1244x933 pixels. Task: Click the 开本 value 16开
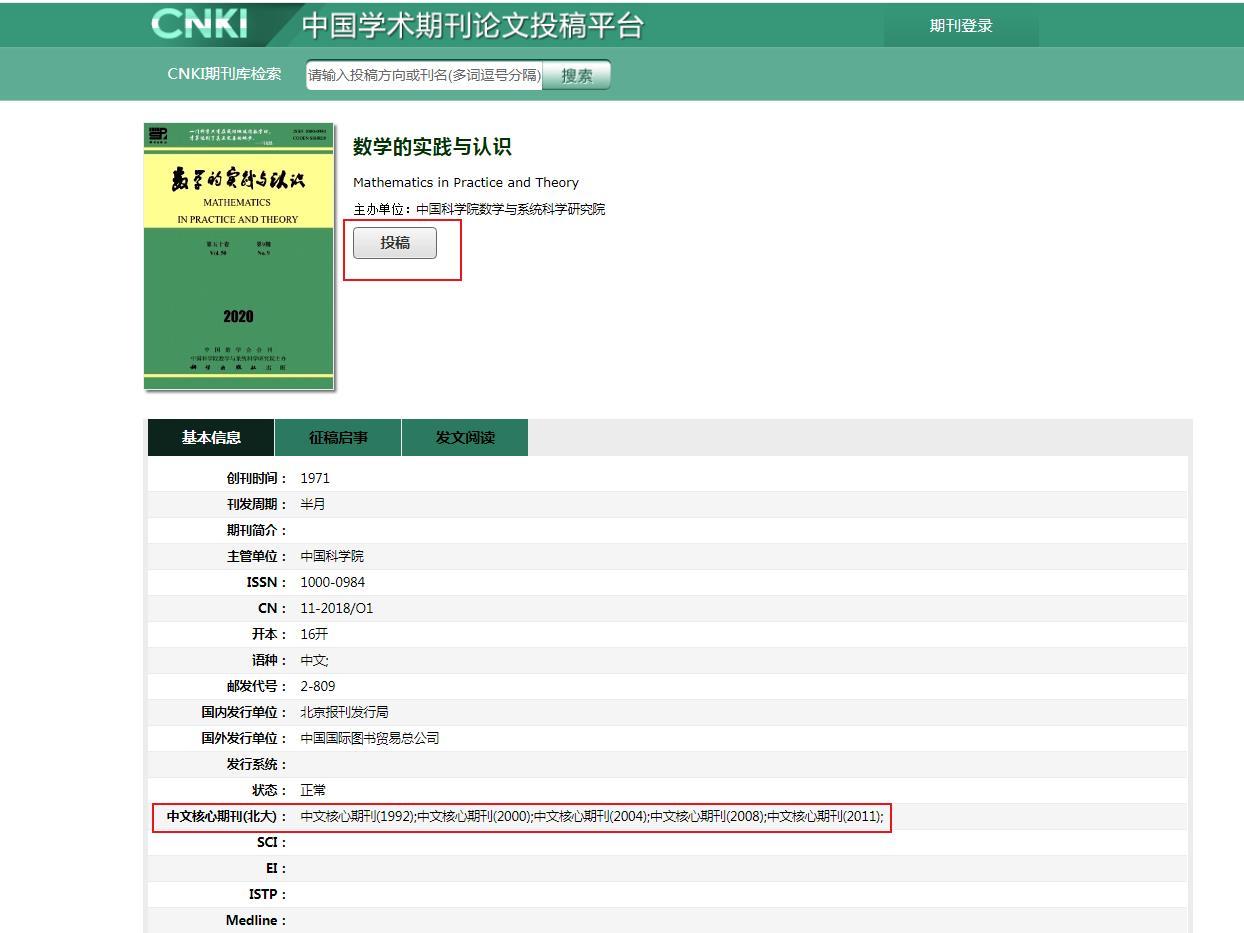pyautogui.click(x=314, y=634)
